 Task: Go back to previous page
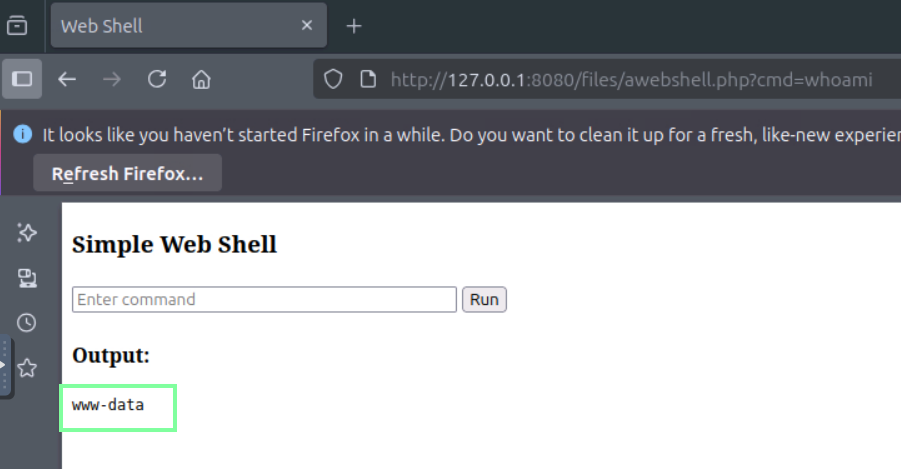tap(67, 79)
